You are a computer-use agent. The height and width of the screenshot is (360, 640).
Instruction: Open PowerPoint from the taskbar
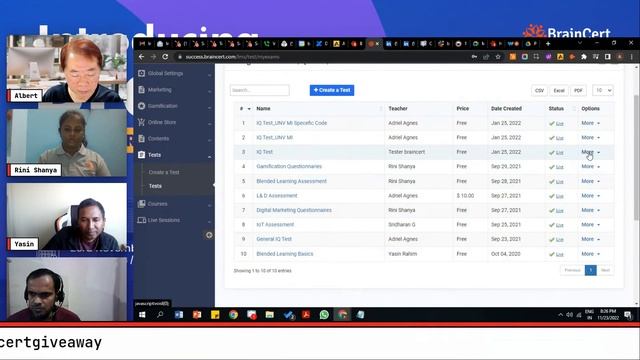click(x=197, y=315)
